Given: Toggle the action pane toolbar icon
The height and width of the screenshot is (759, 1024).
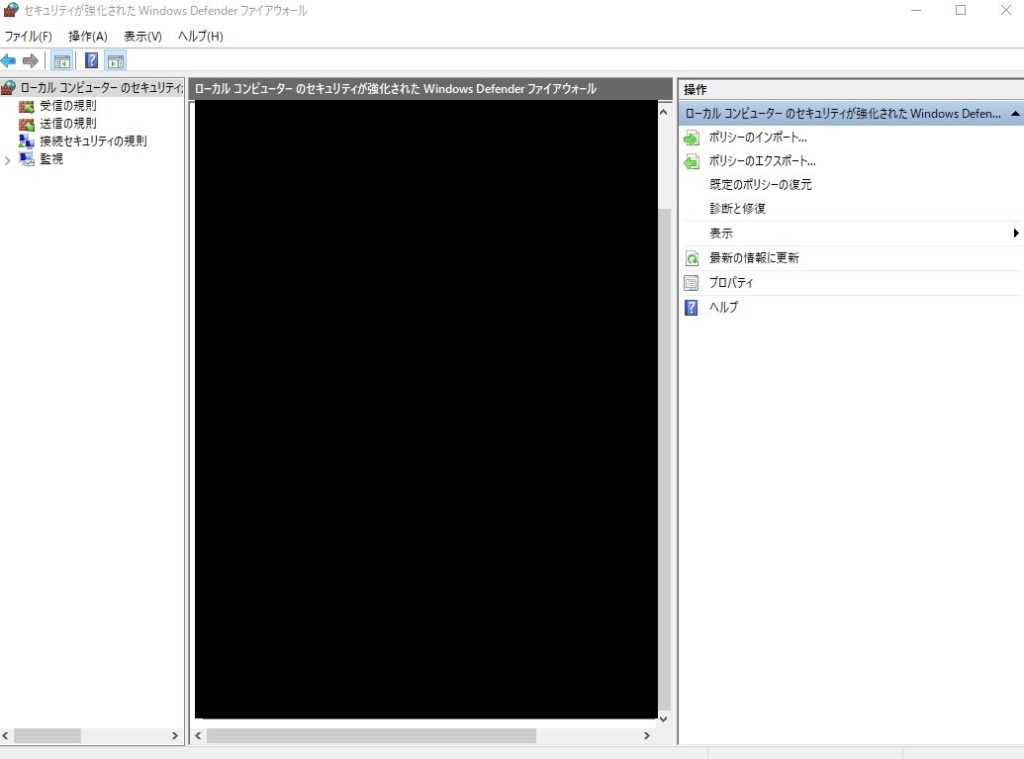Looking at the screenshot, I should tap(116, 61).
